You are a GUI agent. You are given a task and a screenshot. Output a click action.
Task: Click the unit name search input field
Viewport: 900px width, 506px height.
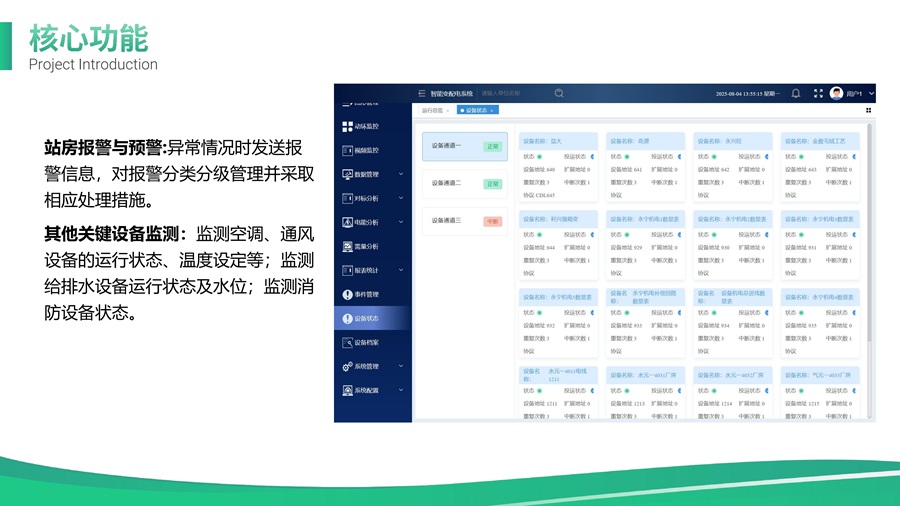[x=512, y=93]
